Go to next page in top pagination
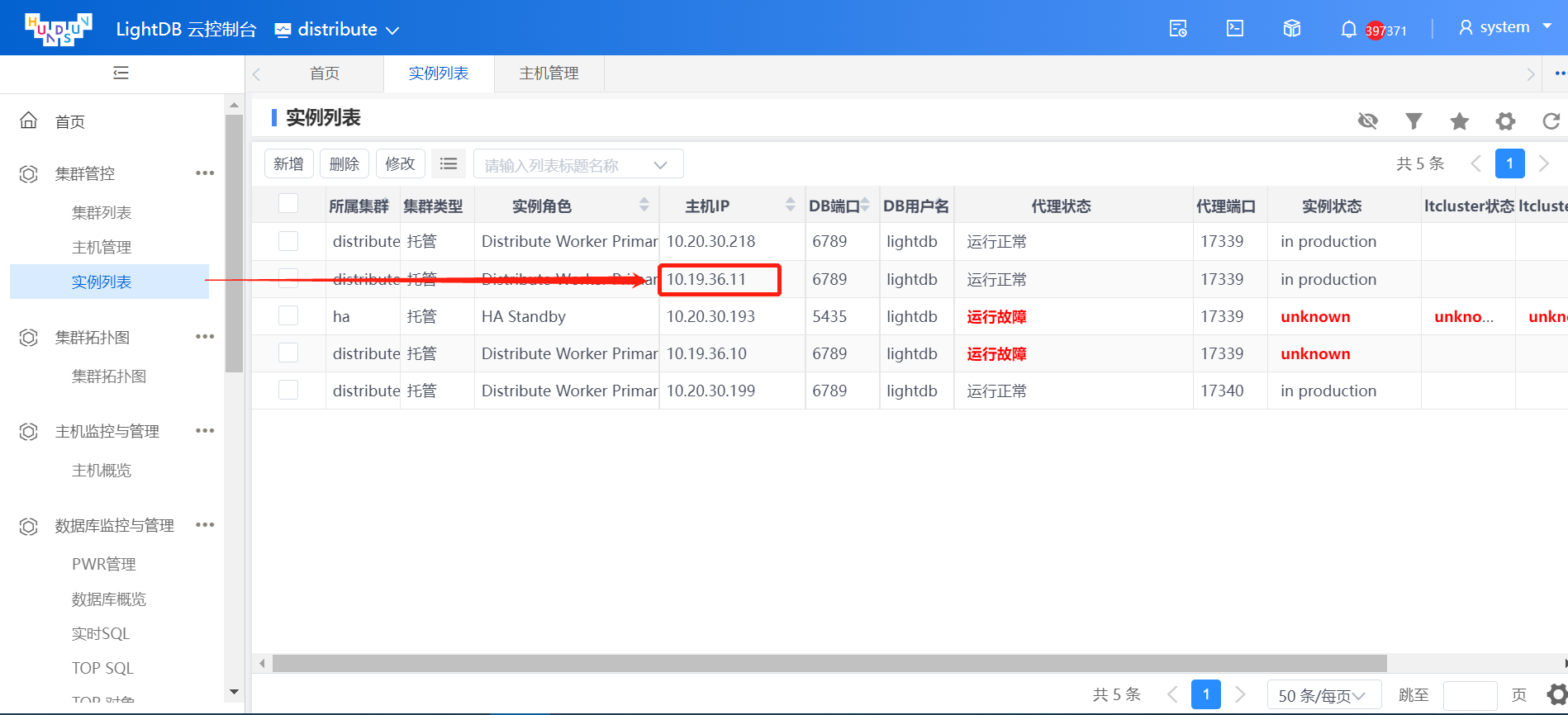 click(1544, 163)
